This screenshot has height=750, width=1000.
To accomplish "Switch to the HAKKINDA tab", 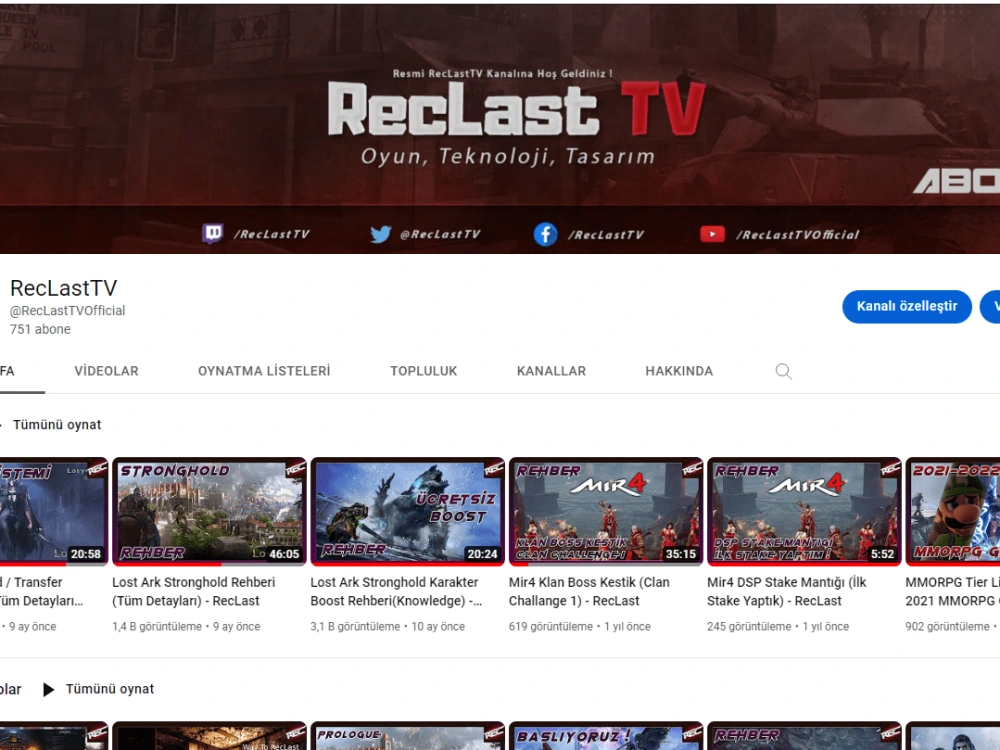I will click(679, 371).
